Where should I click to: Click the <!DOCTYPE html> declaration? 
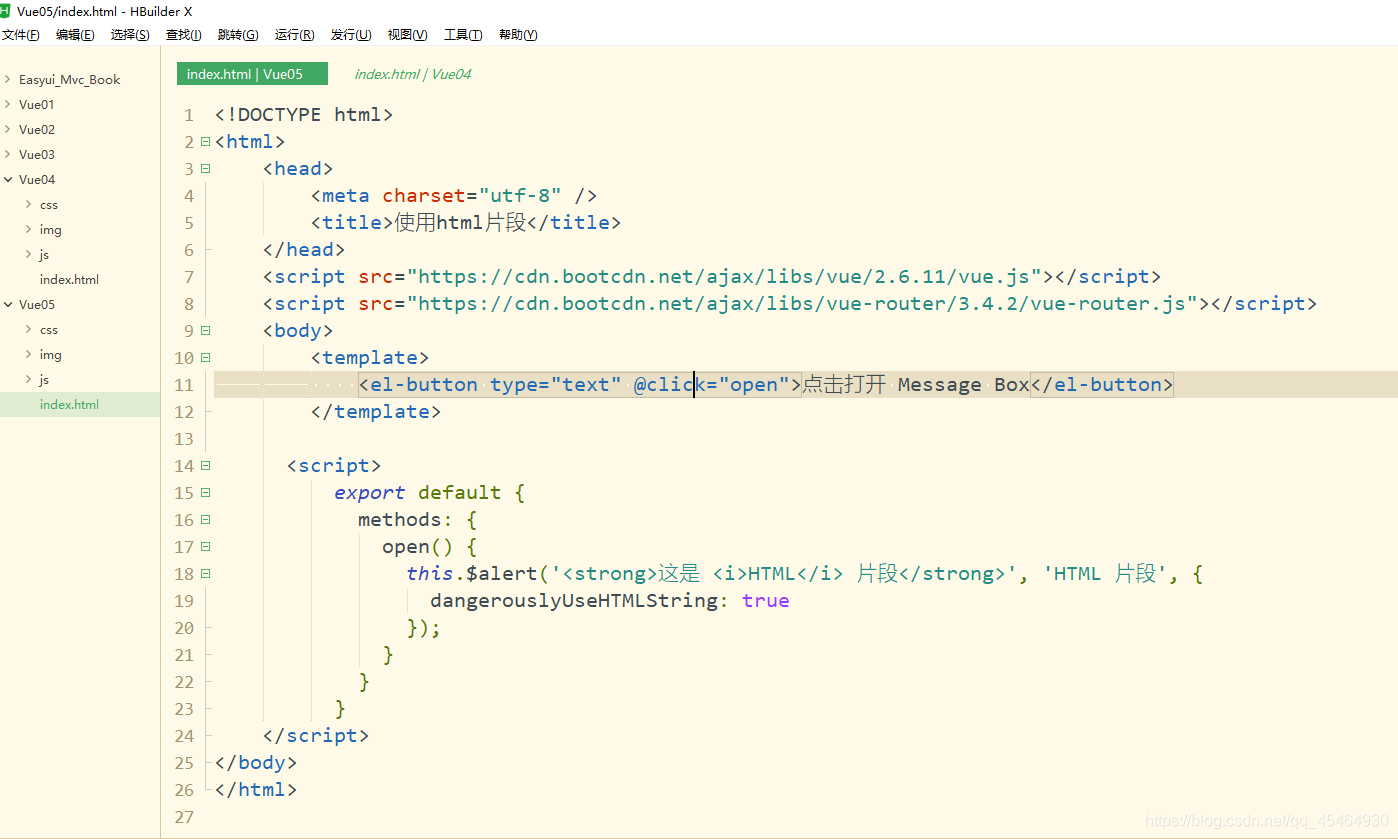304,115
